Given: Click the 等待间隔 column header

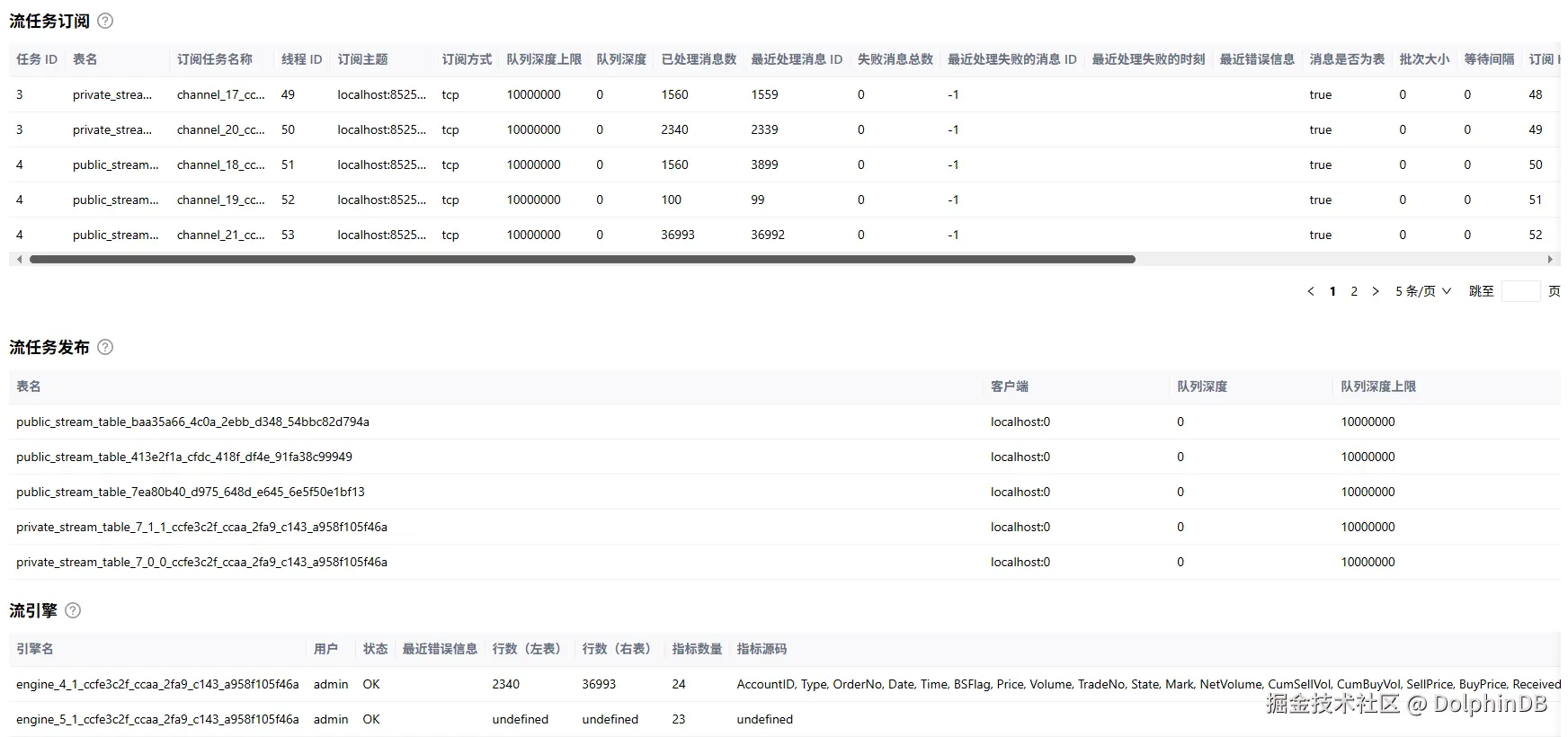Looking at the screenshot, I should 1490,59.
